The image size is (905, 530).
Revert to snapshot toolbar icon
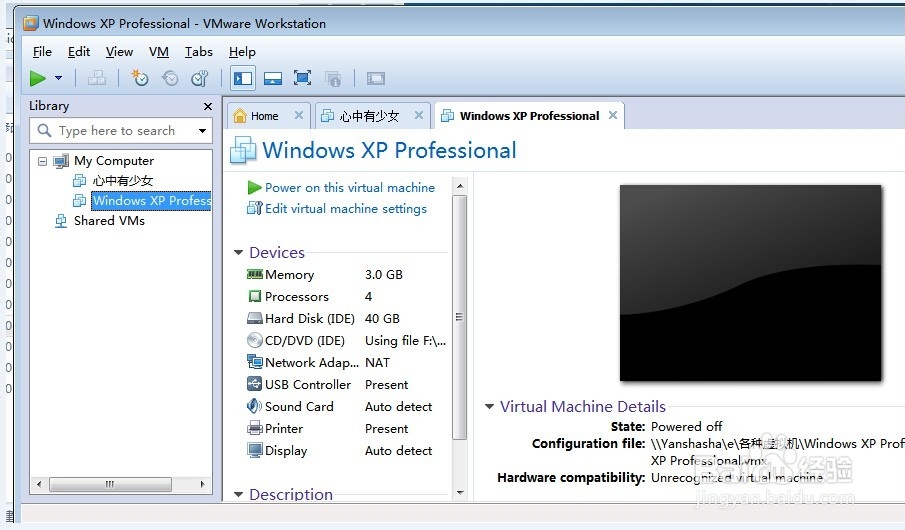[170, 78]
